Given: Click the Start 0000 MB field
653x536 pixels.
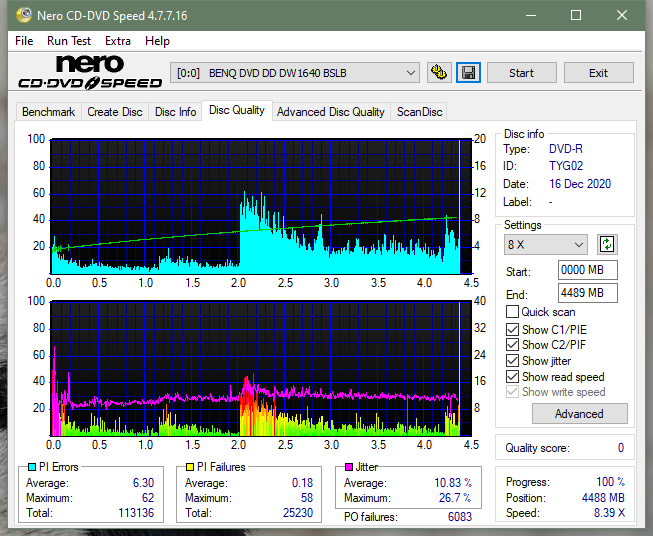Looking at the screenshot, I should [x=588, y=270].
